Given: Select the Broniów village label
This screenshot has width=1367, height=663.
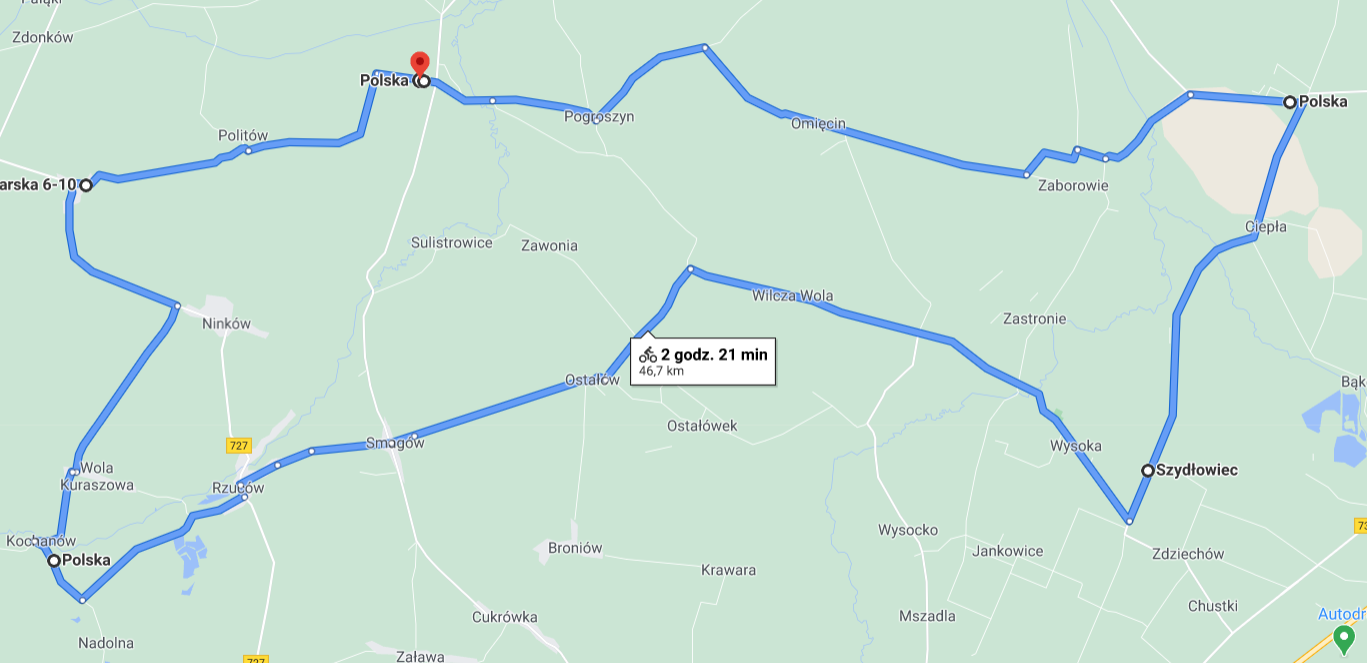Looking at the screenshot, I should point(575,548).
